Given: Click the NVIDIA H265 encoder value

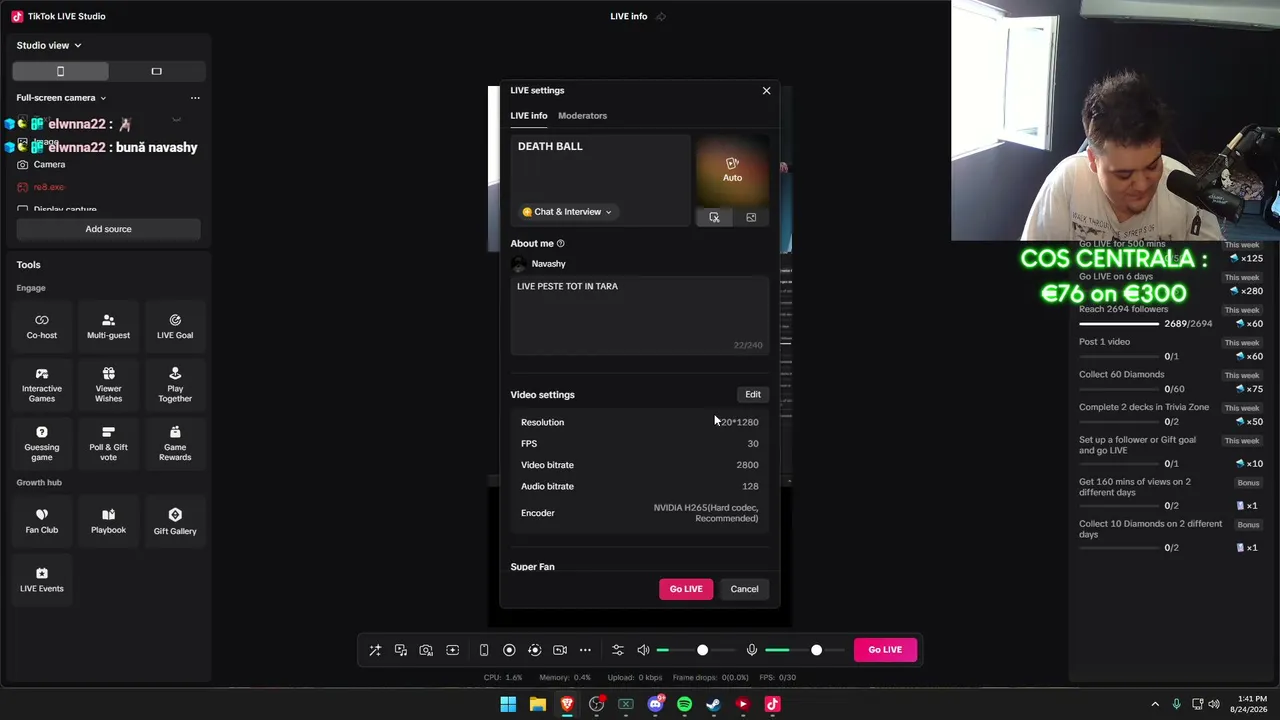Looking at the screenshot, I should (706, 513).
